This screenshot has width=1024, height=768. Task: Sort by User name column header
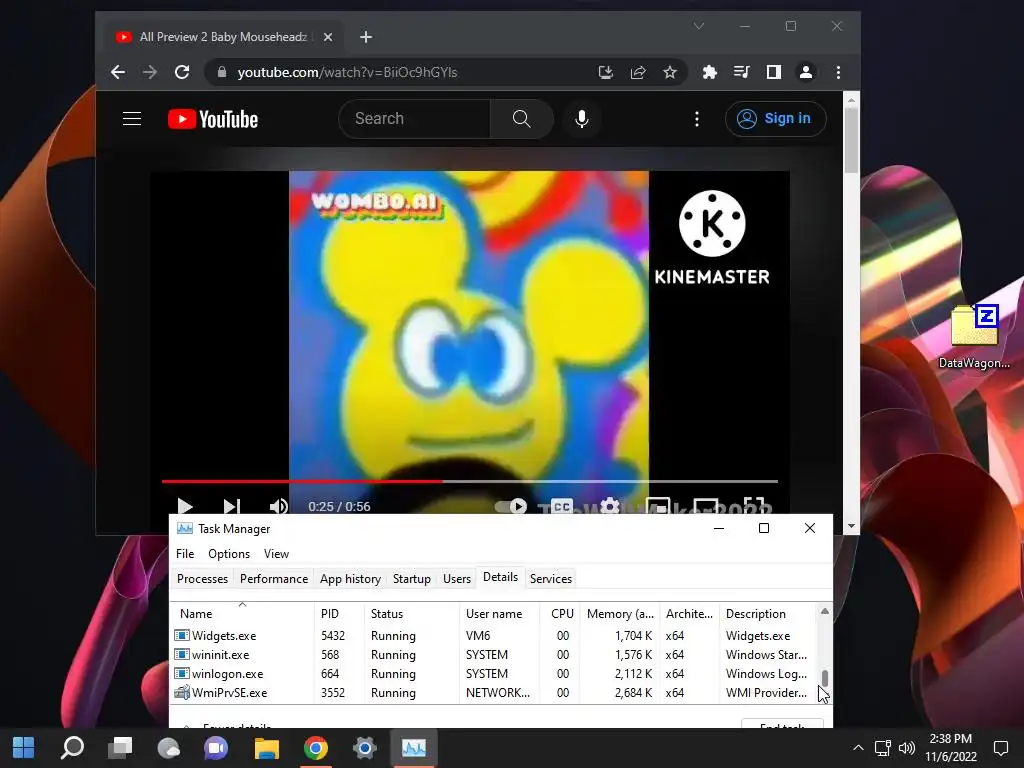click(x=500, y=614)
